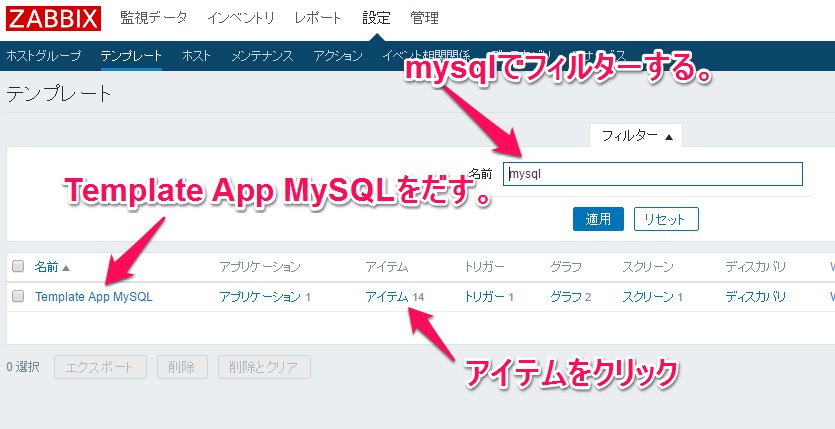
Task: Switch to the ホストグループ tab
Action: [45, 55]
